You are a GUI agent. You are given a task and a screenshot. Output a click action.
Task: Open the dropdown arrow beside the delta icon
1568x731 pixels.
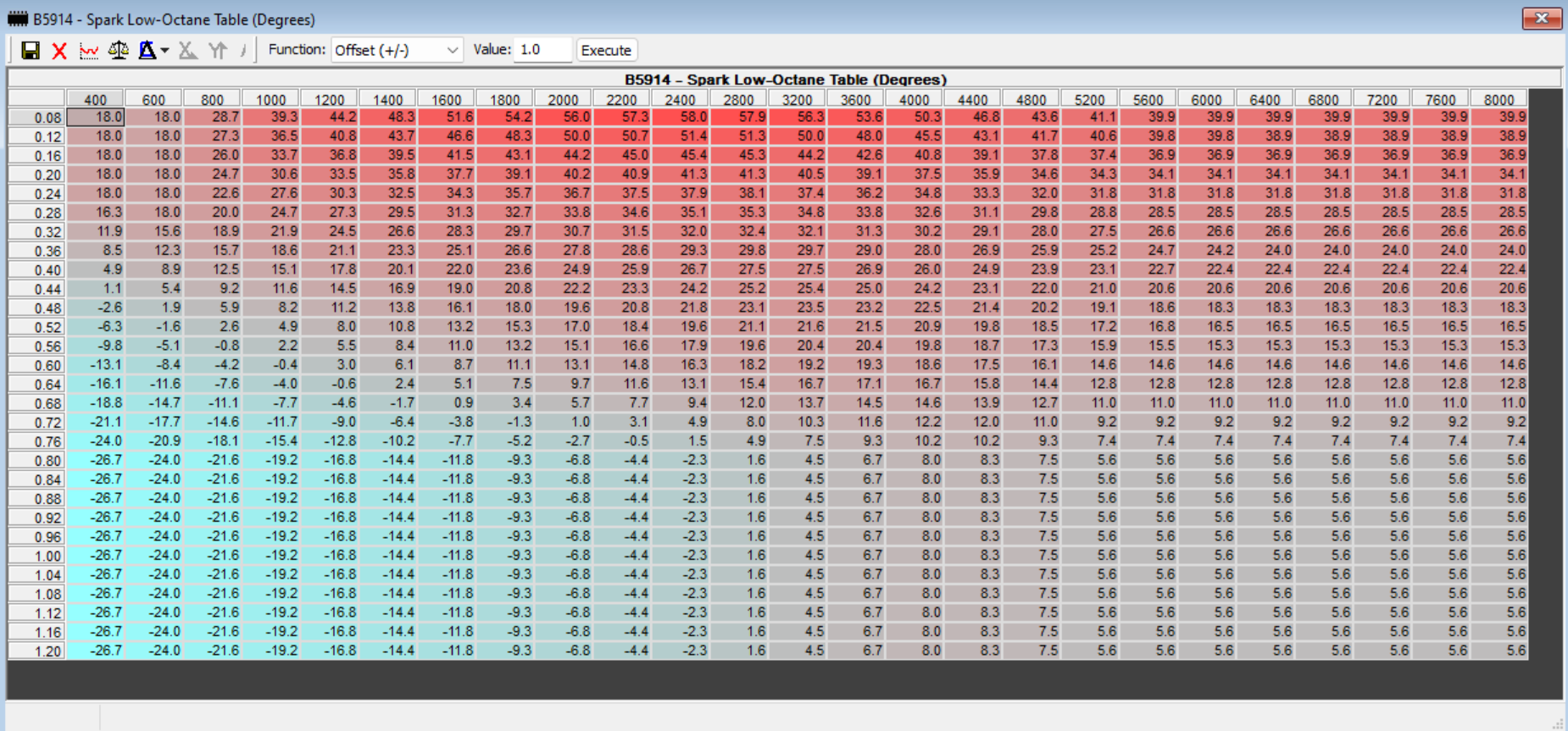(x=164, y=51)
